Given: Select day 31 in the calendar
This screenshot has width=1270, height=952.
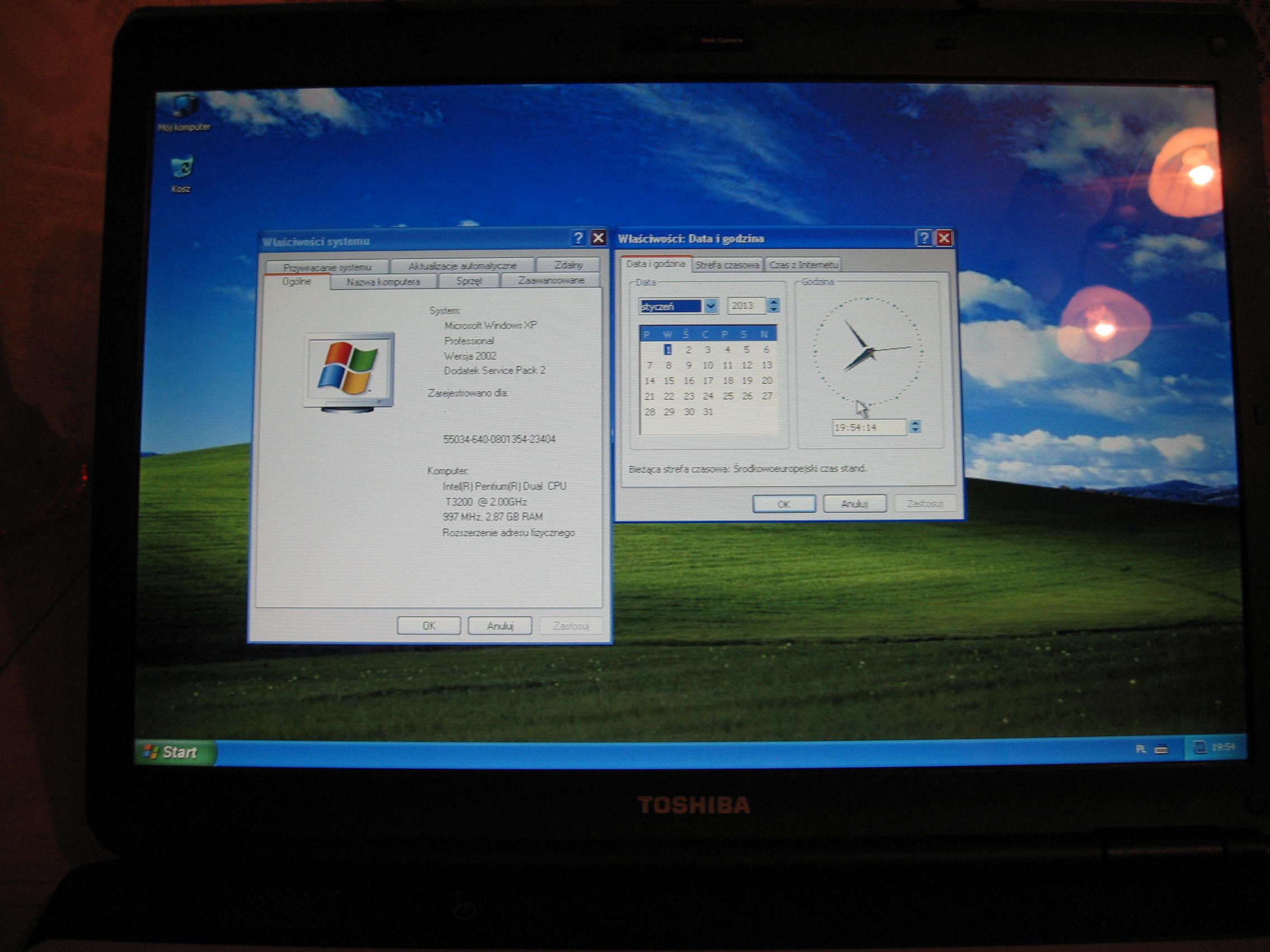Looking at the screenshot, I should pos(707,411).
